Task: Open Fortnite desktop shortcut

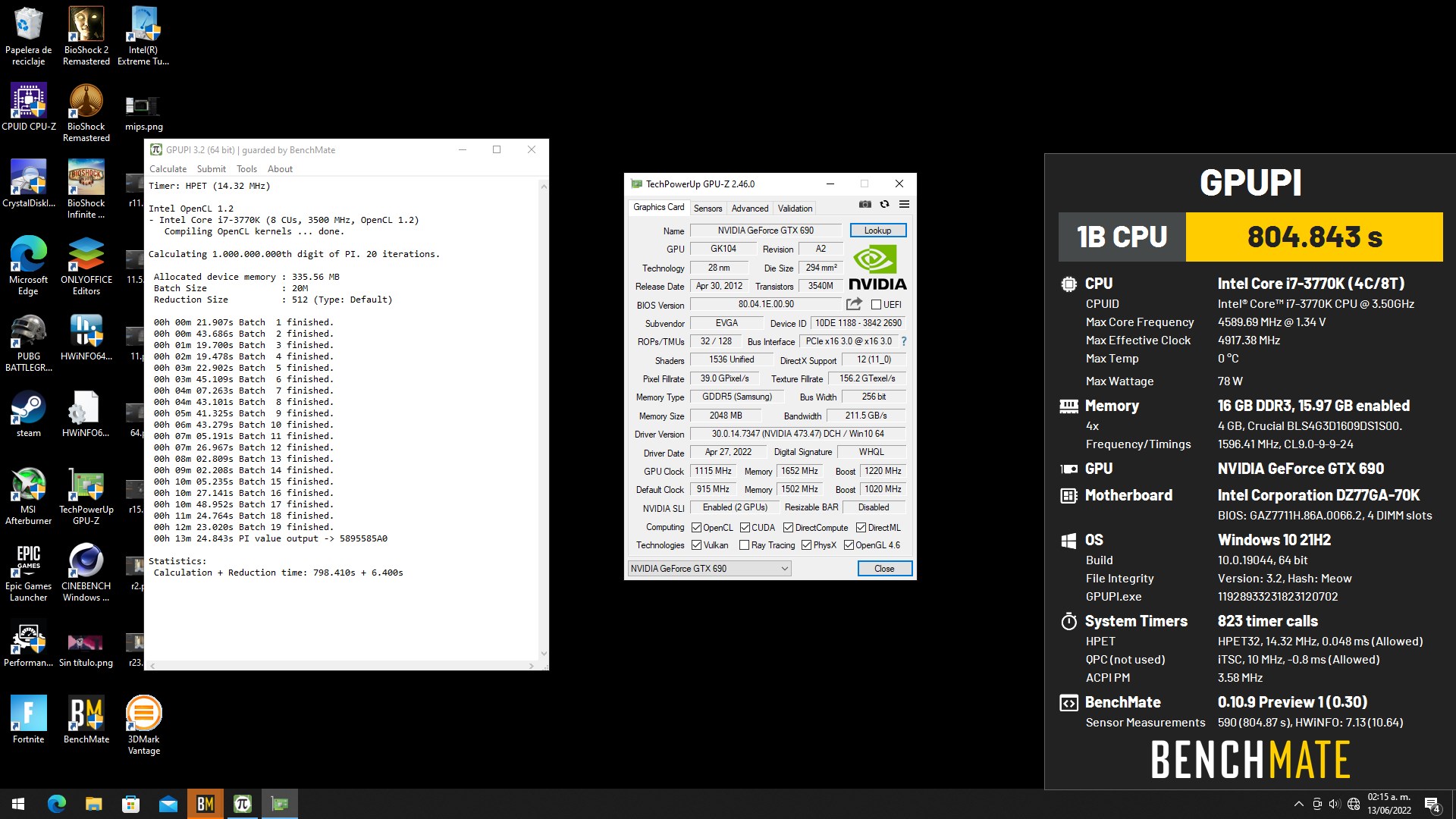Action: point(28,719)
